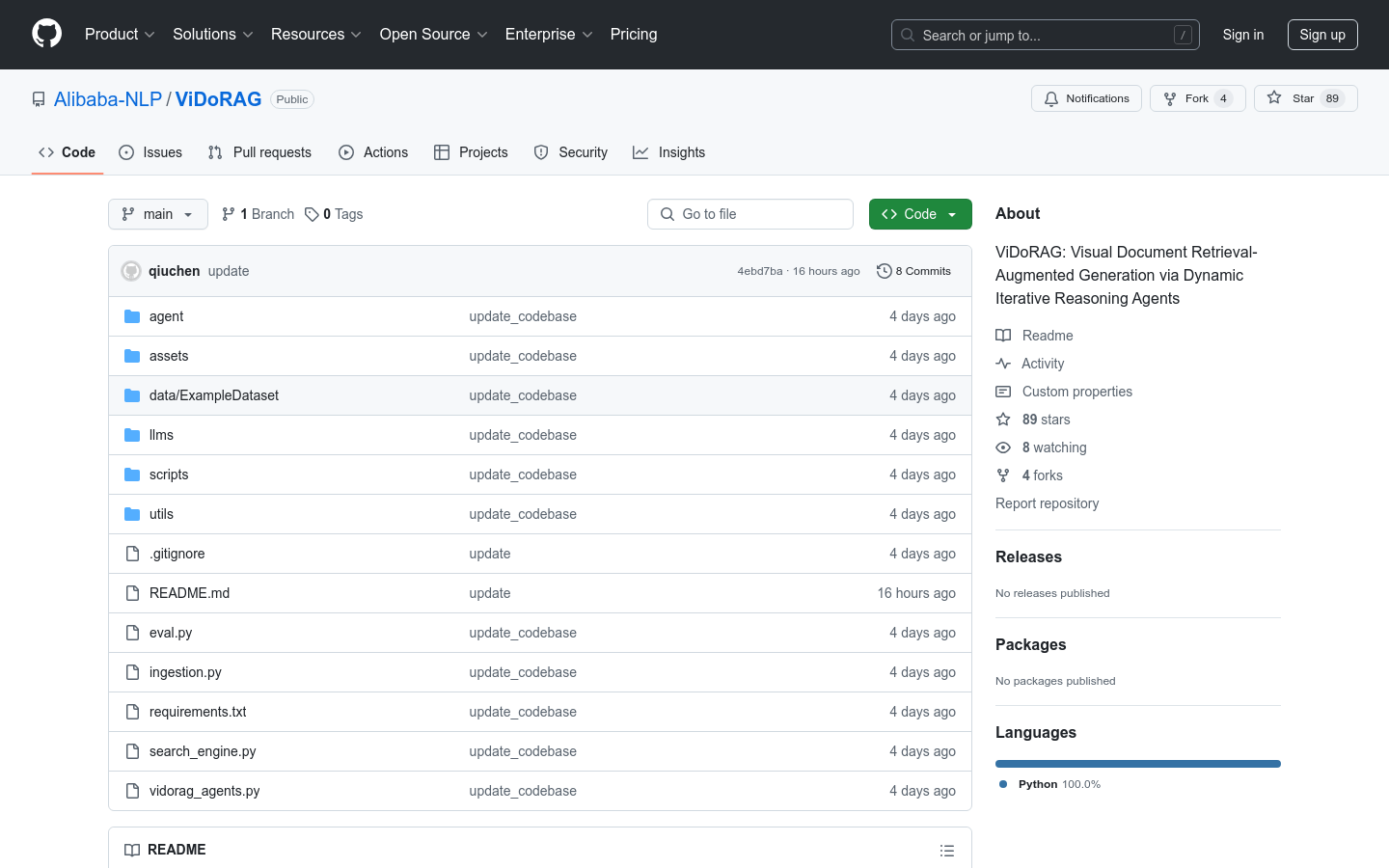Open the Product dropdown menu

tap(120, 34)
